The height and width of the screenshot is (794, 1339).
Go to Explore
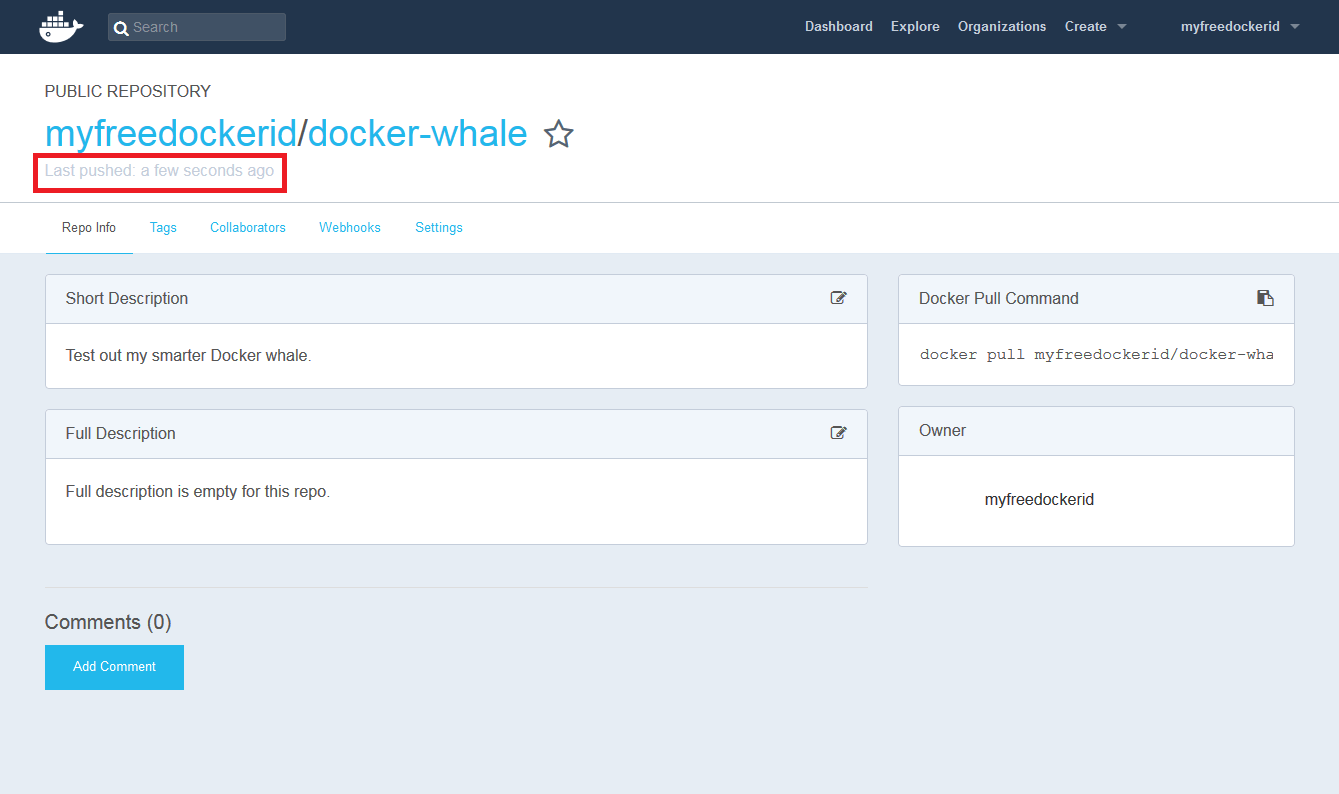915,27
